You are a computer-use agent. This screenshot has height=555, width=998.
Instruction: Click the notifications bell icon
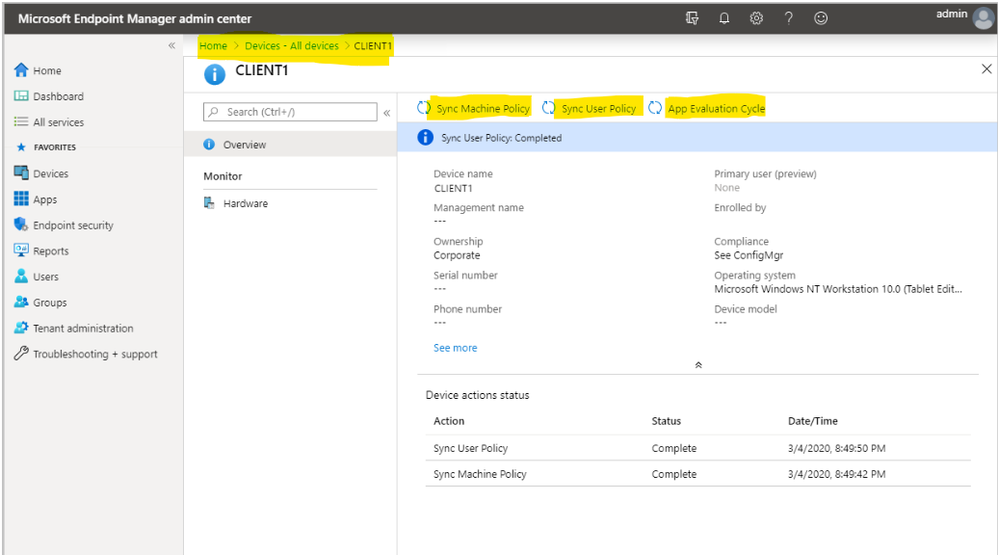(x=724, y=18)
